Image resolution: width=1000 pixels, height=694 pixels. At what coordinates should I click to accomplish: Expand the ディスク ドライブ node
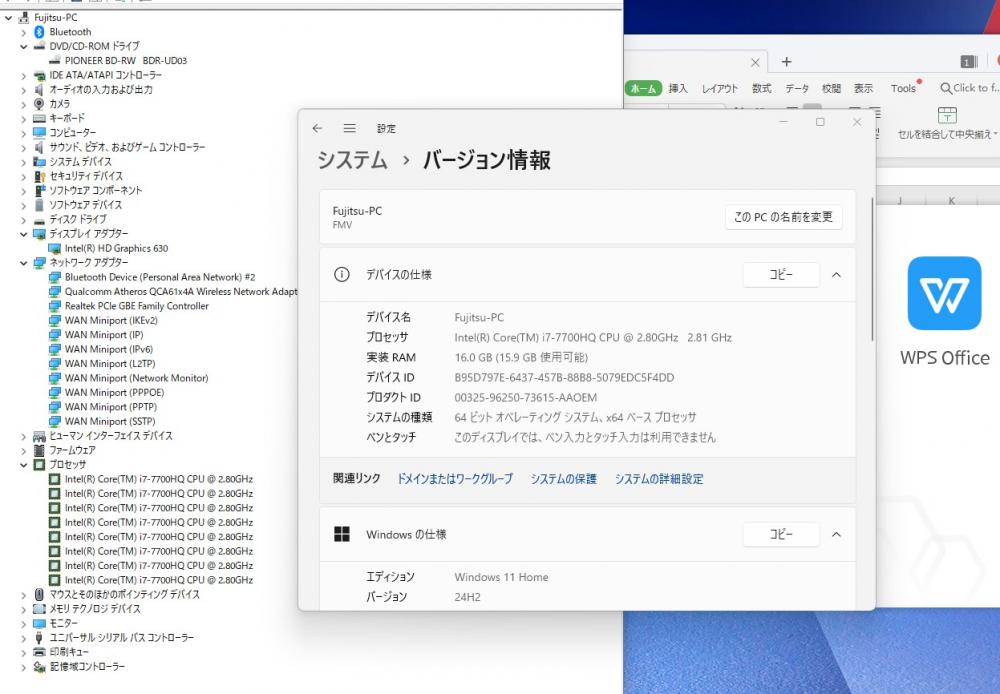pos(24,219)
